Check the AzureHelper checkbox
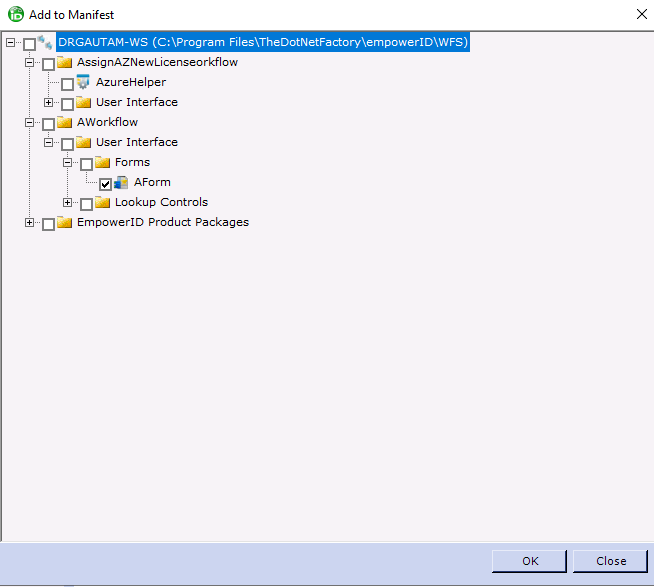Screen dimensions: 654x587 (x=67, y=84)
